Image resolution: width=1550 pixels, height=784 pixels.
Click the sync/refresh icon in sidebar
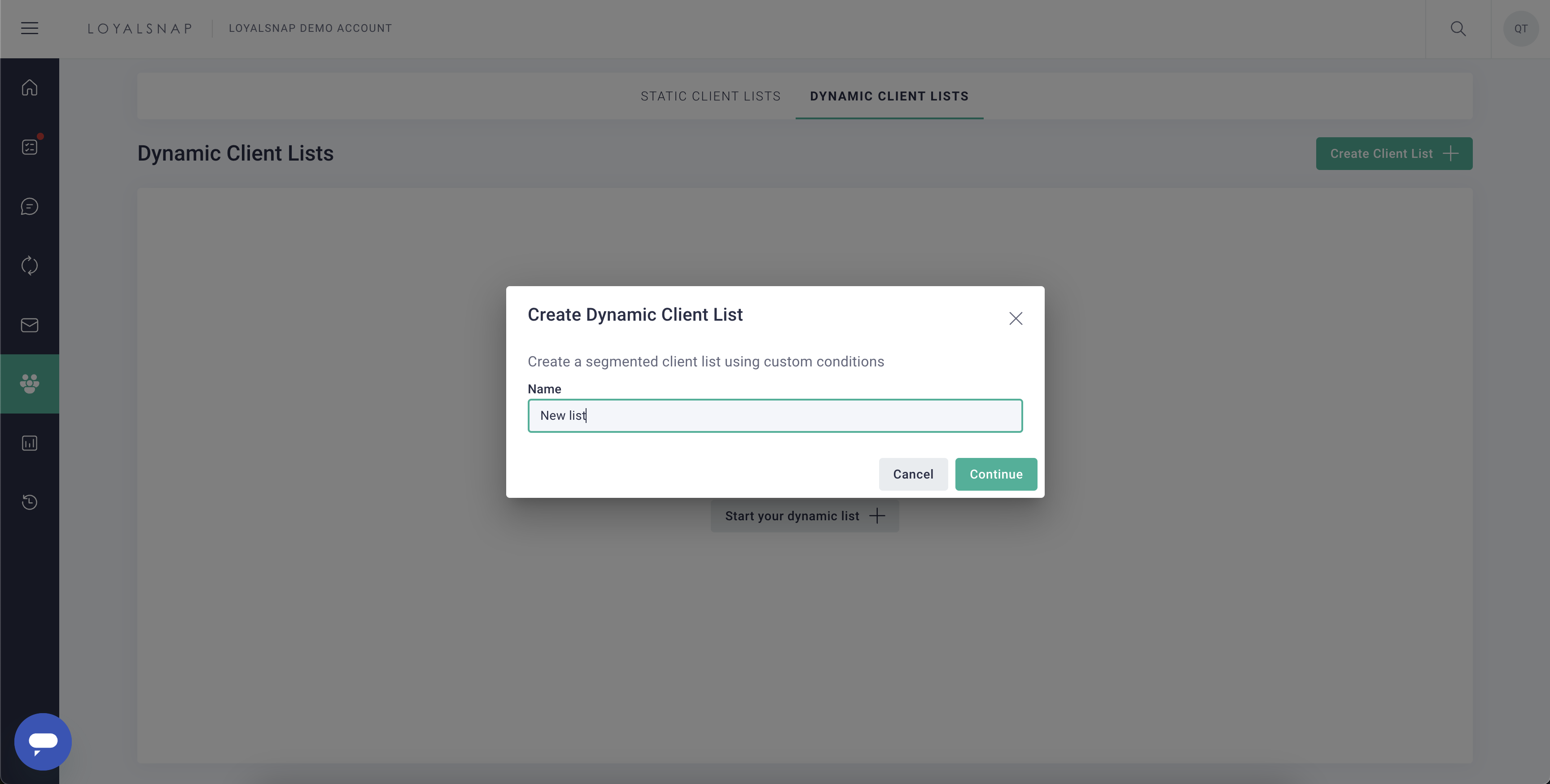click(x=30, y=265)
